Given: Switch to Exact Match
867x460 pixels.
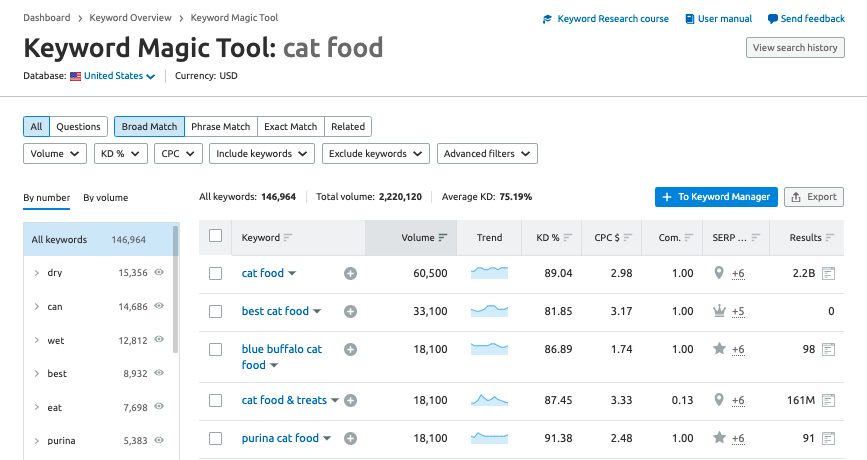Looking at the screenshot, I should [291, 127].
